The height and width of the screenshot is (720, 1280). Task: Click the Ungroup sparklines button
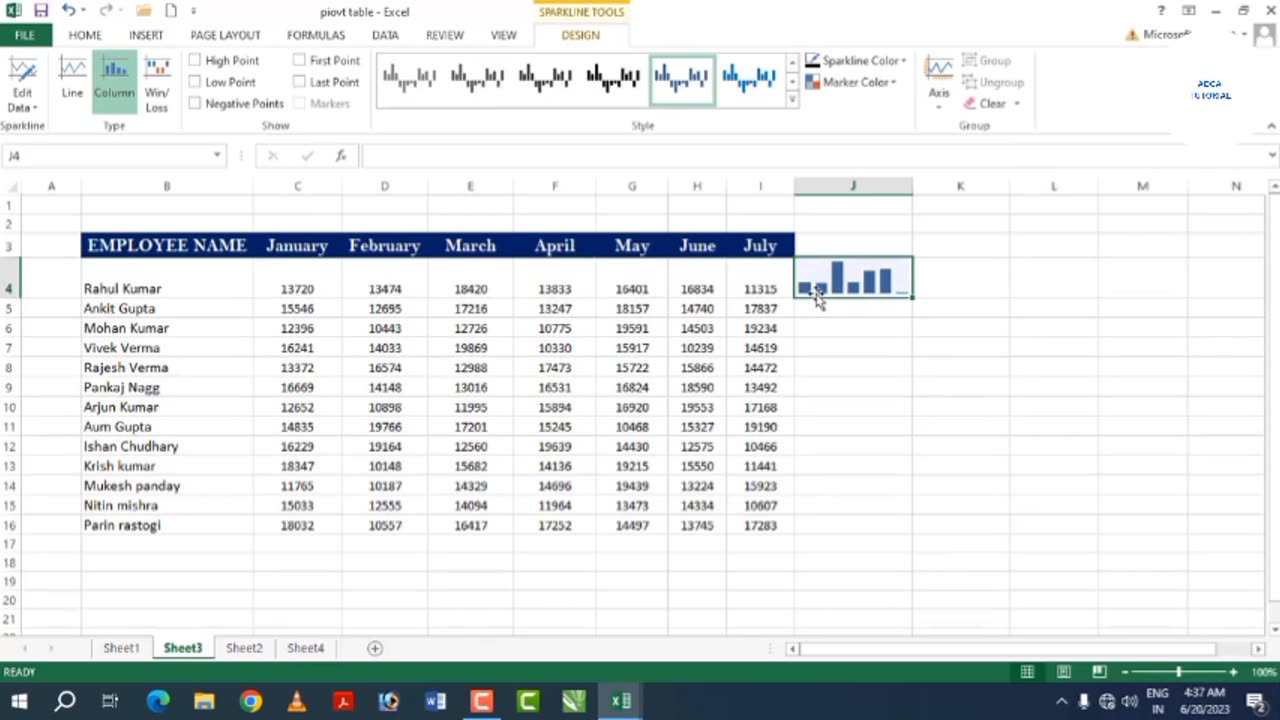[993, 82]
